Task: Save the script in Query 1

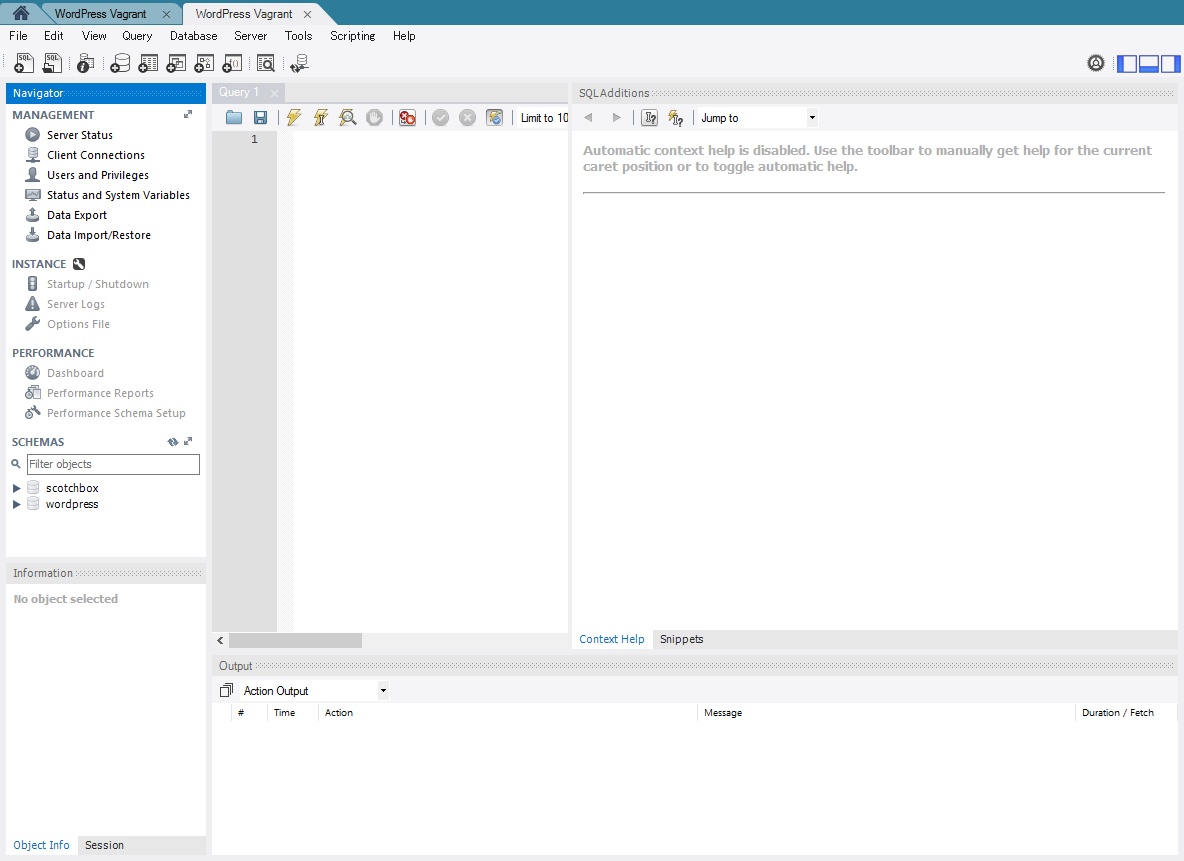Action: click(x=261, y=118)
